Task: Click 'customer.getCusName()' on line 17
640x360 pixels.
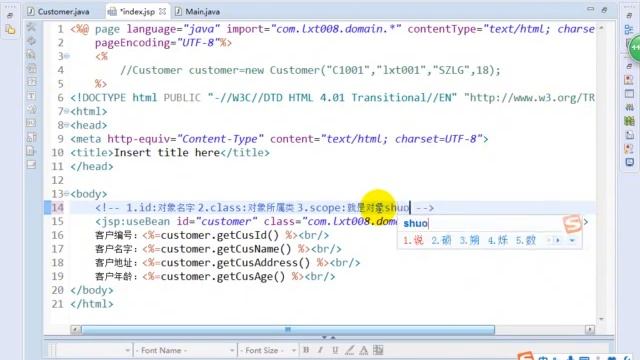Action: [x=226, y=249]
